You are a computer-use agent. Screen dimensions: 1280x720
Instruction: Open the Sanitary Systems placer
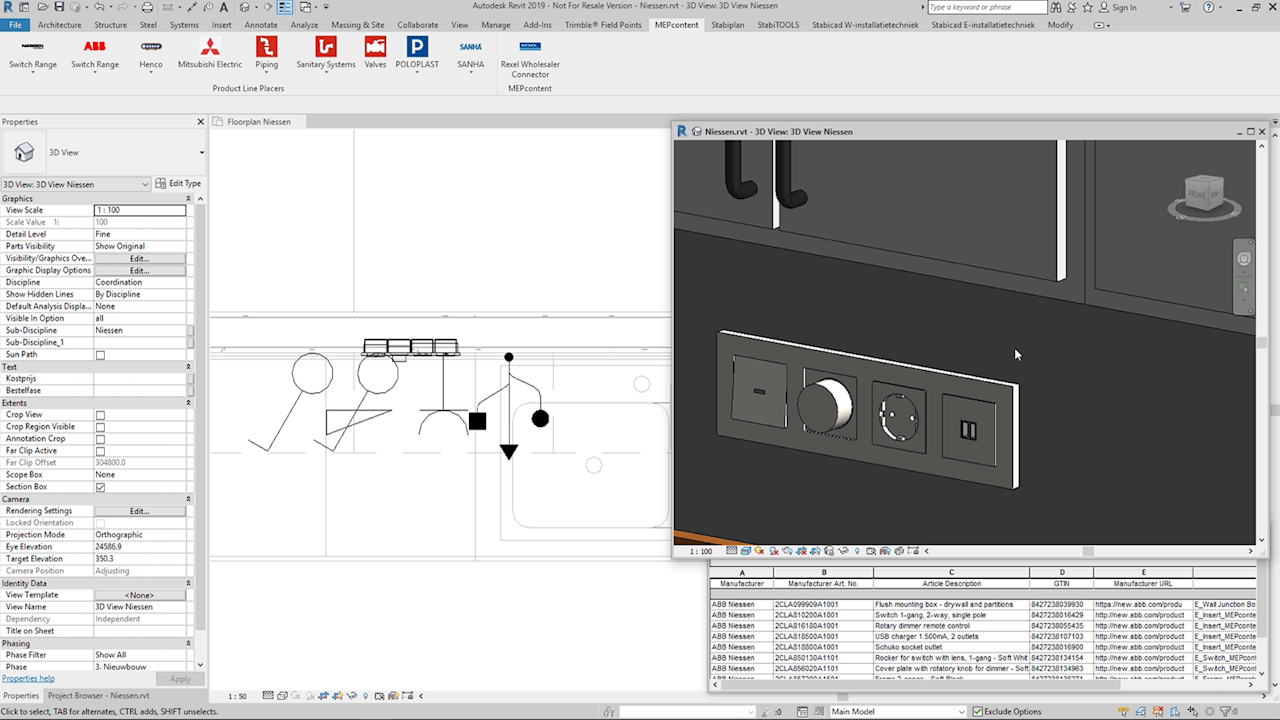326,53
